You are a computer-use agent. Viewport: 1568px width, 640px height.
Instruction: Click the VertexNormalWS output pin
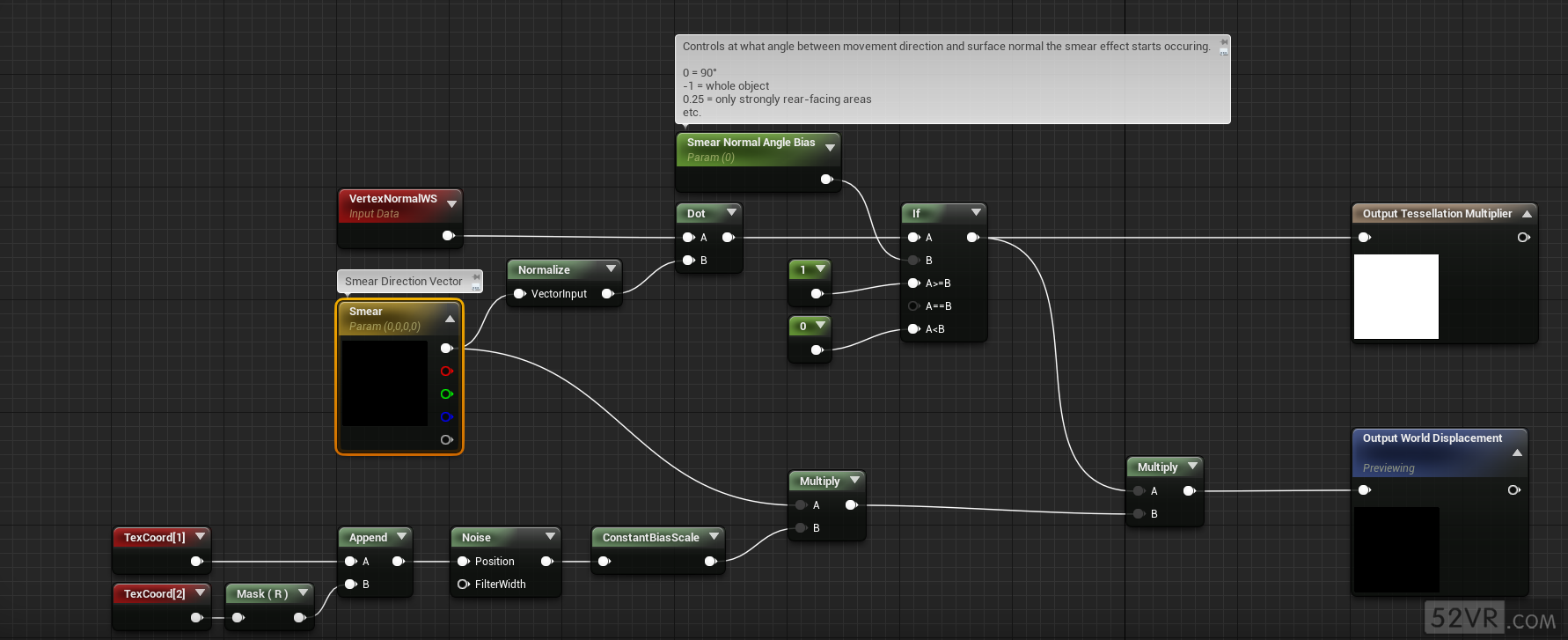coord(448,236)
